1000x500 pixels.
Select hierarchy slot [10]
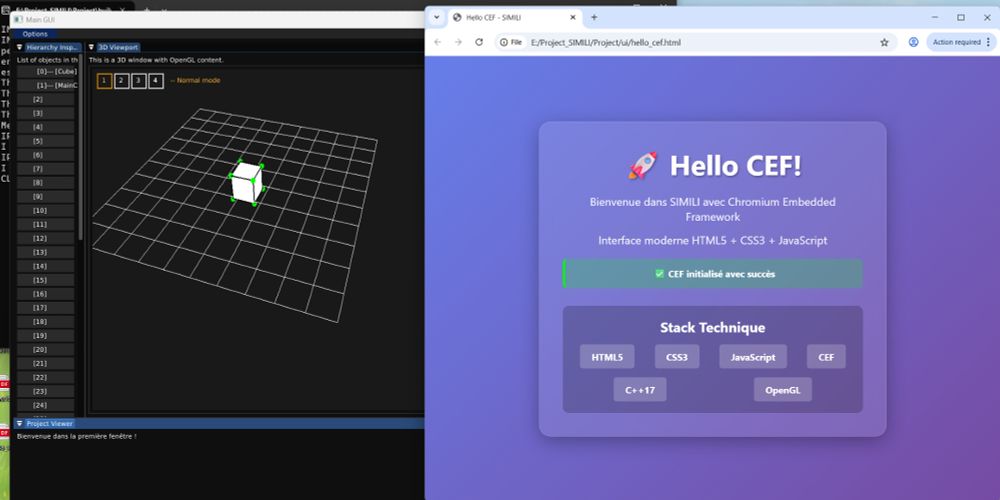(x=45, y=210)
